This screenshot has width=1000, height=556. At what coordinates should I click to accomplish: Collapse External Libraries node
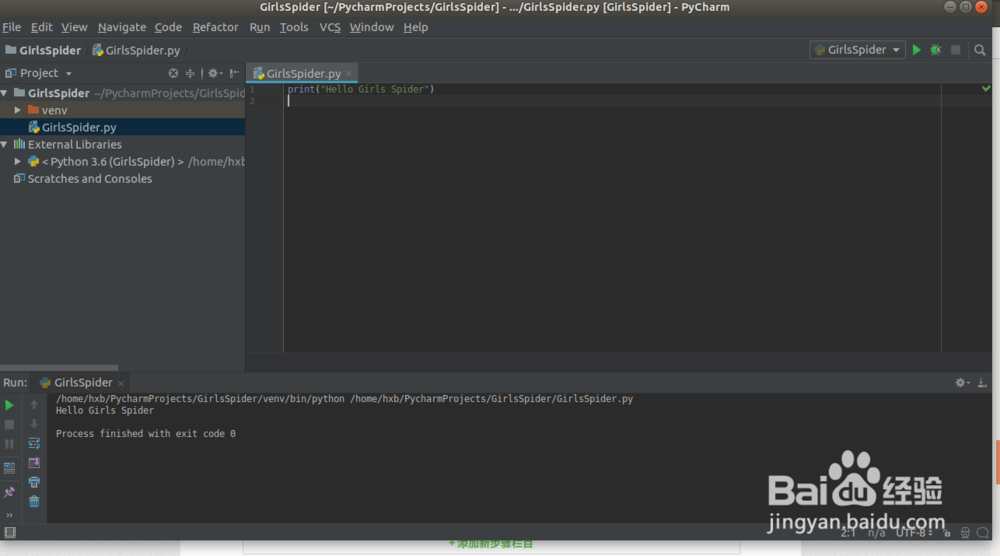pos(4,145)
